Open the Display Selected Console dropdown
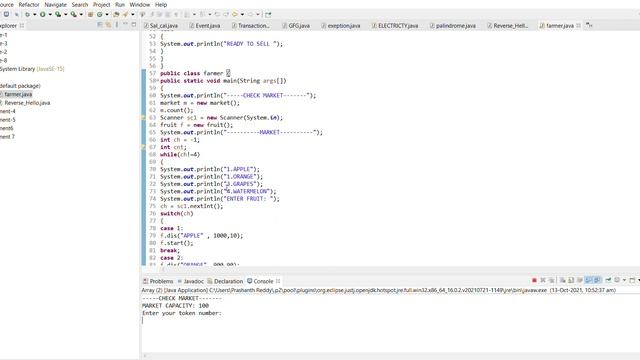Screen dimensions: 640x360 [x=624, y=280]
